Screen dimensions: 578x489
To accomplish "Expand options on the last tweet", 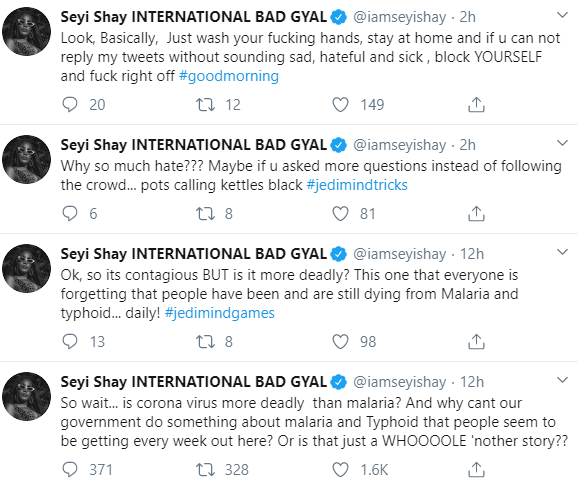I will [x=562, y=380].
